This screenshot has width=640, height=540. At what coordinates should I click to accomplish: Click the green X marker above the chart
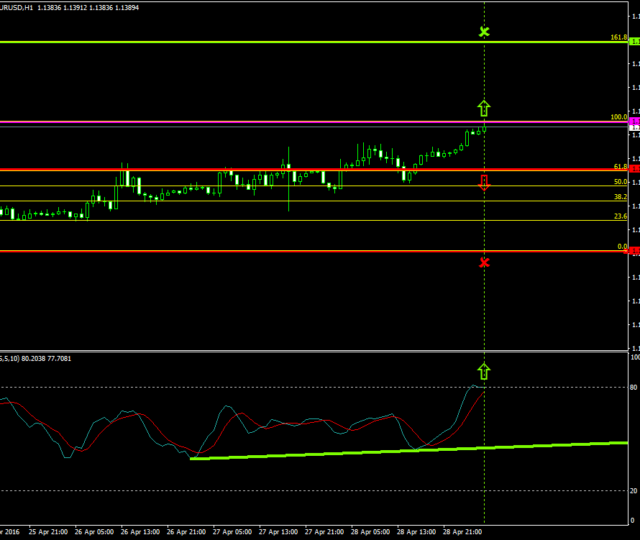(x=484, y=32)
